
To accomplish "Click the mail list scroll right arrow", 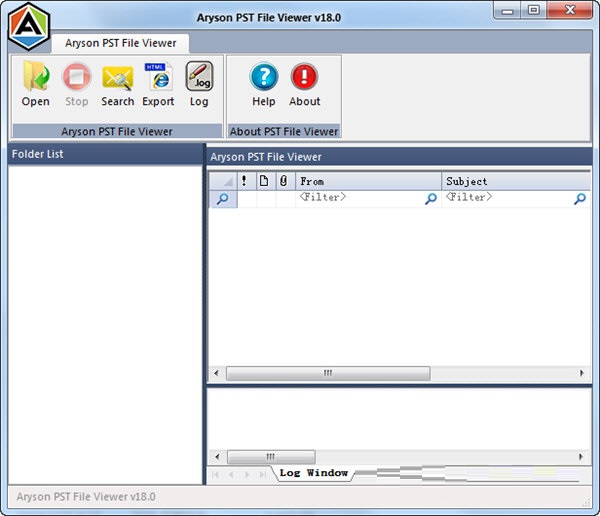I will 582,373.
